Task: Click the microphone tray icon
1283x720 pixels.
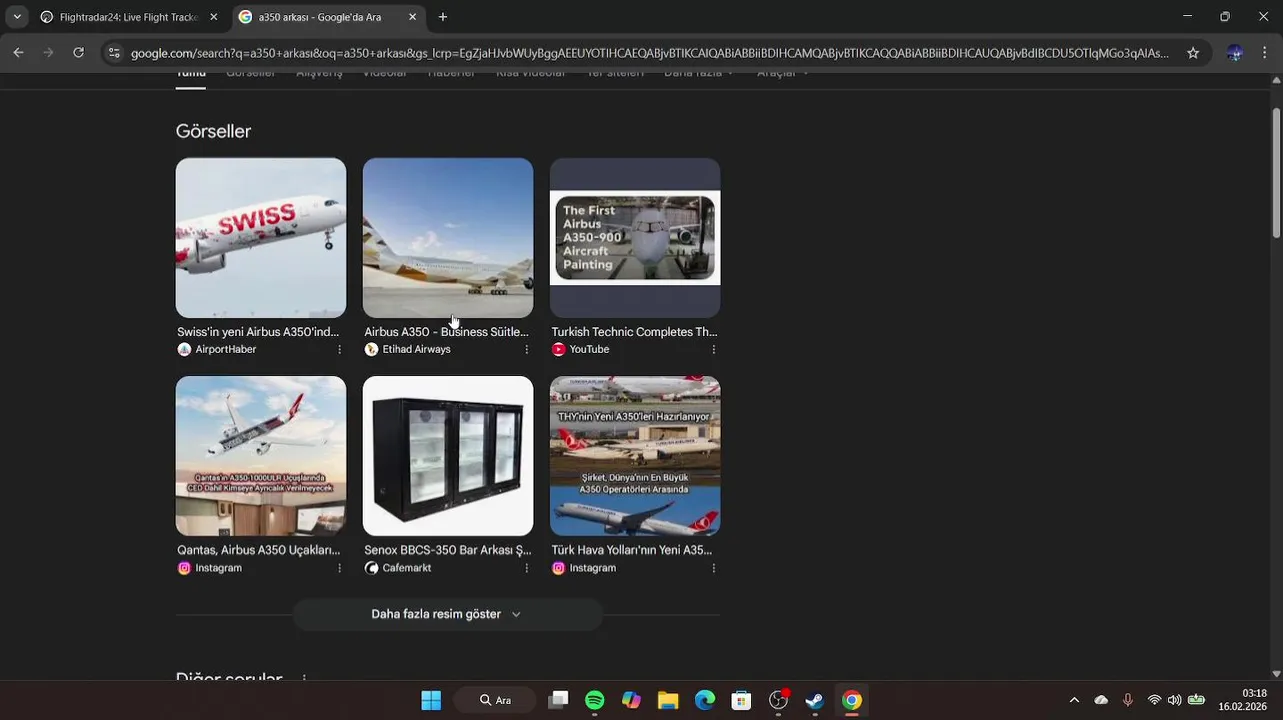Action: click(x=1128, y=700)
